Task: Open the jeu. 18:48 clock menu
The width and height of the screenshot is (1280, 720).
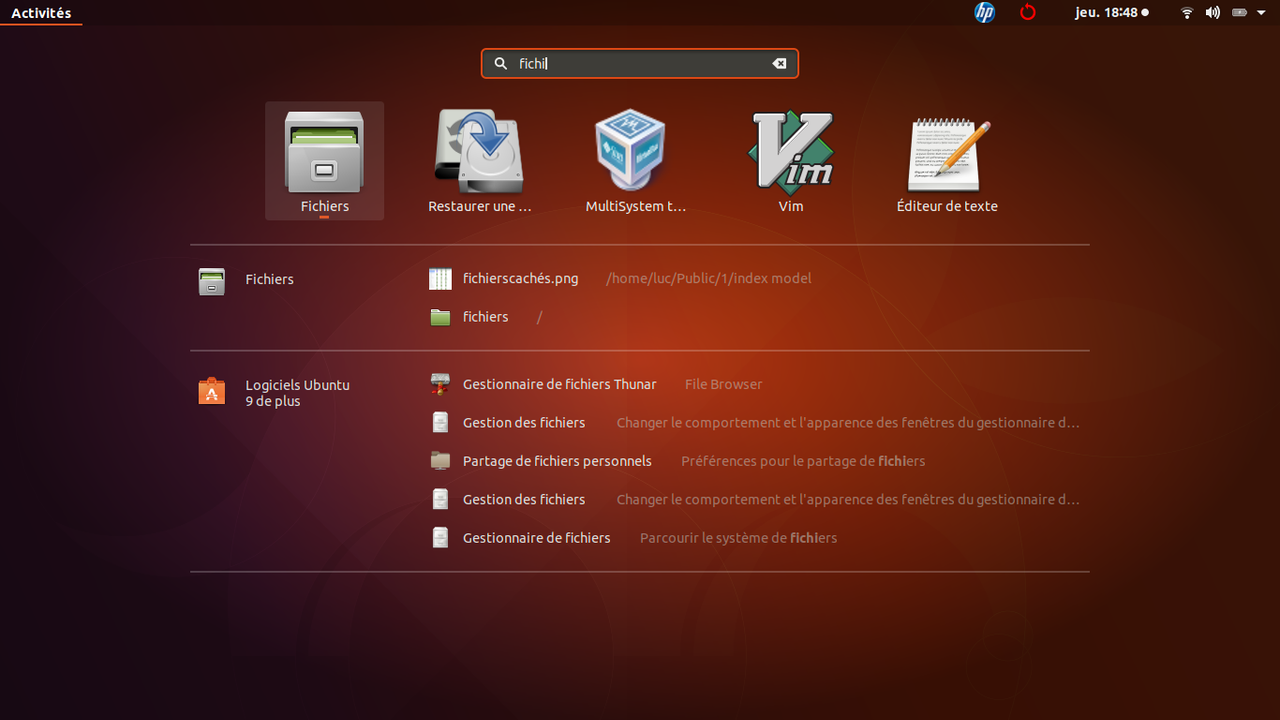Action: click(x=1112, y=13)
